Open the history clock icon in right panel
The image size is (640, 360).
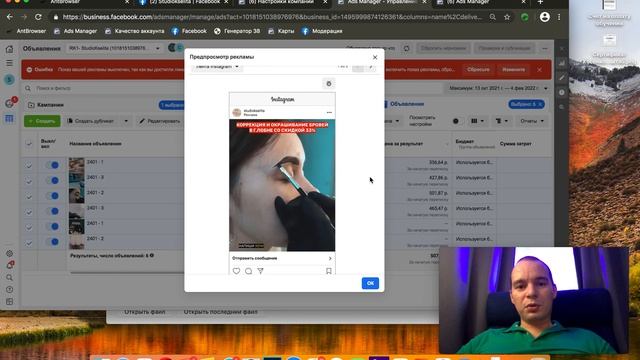pos(562,92)
